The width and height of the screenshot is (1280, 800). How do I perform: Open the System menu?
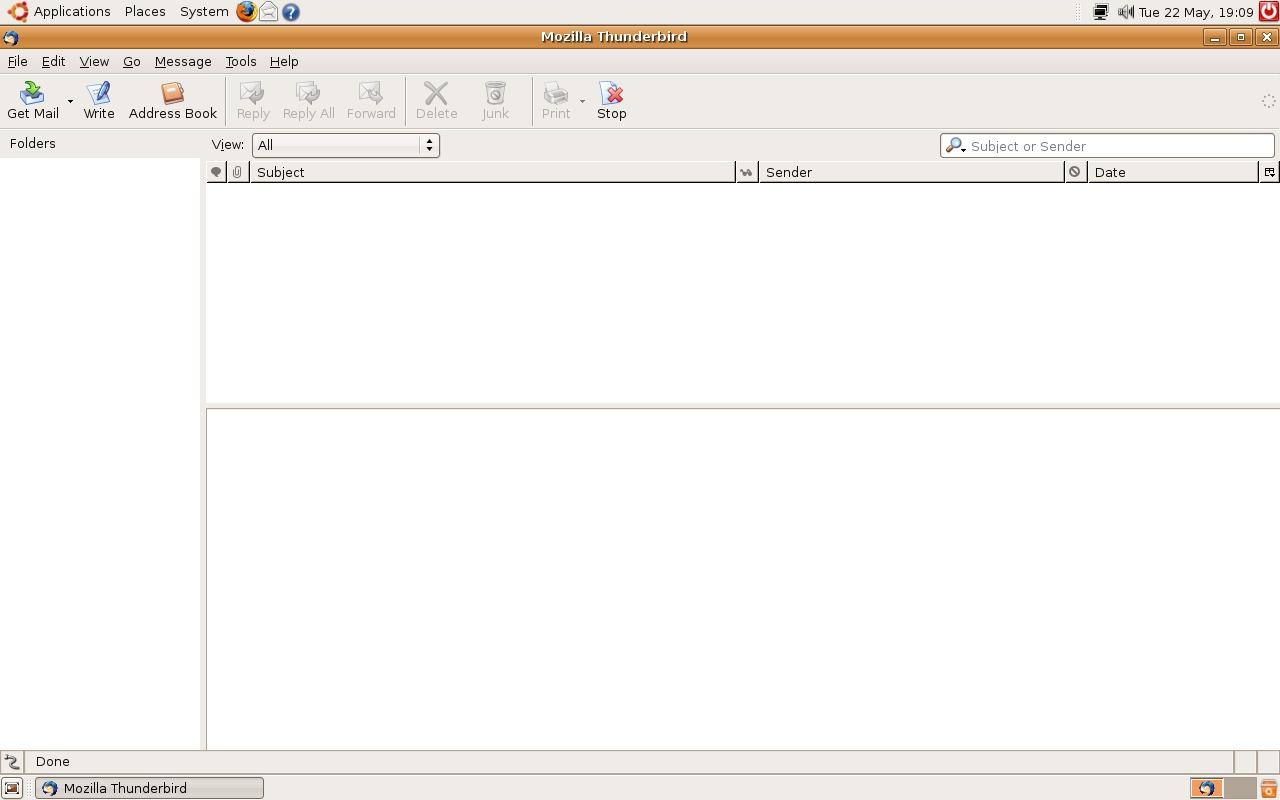204,12
